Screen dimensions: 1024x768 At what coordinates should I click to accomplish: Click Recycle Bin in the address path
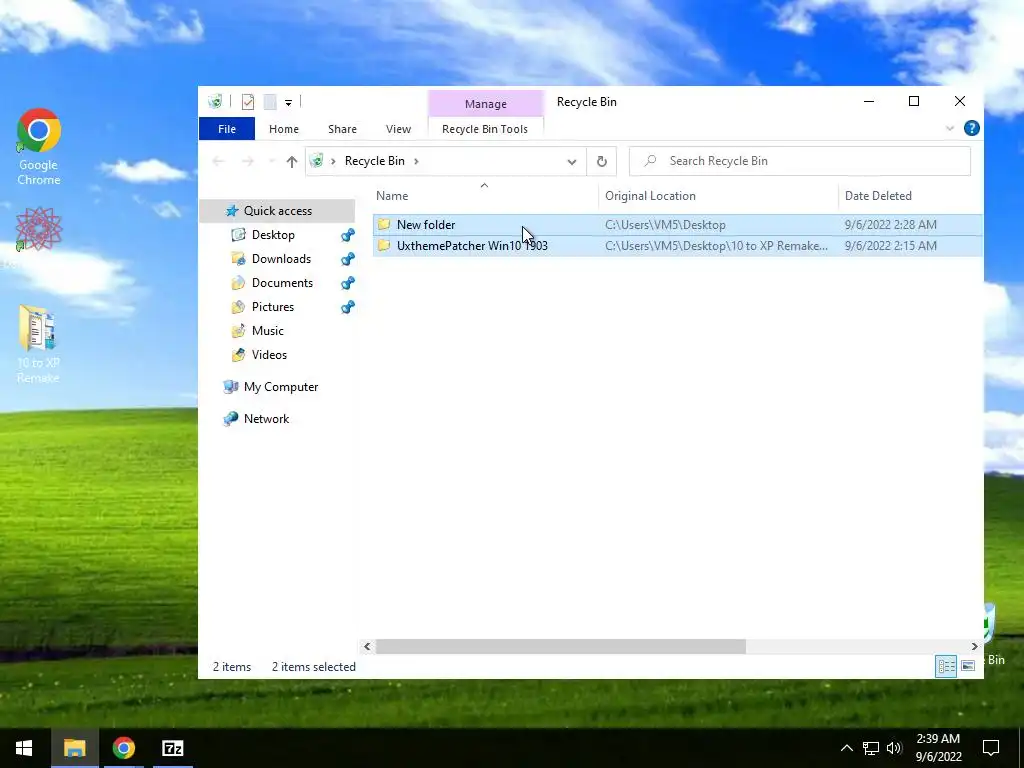click(374, 161)
